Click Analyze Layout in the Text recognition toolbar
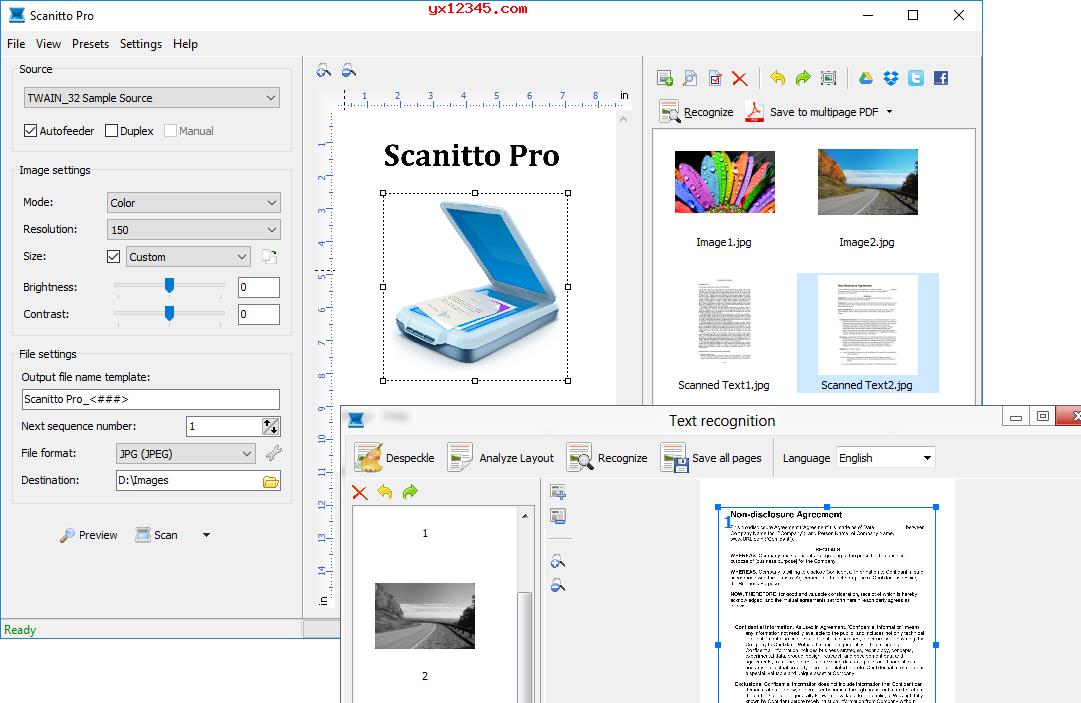 (x=501, y=458)
